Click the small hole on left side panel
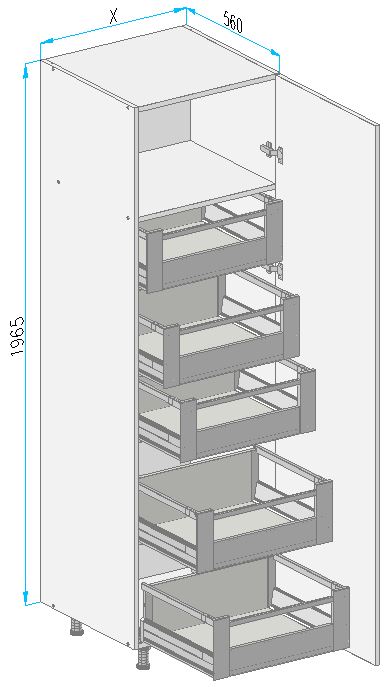 59,181
